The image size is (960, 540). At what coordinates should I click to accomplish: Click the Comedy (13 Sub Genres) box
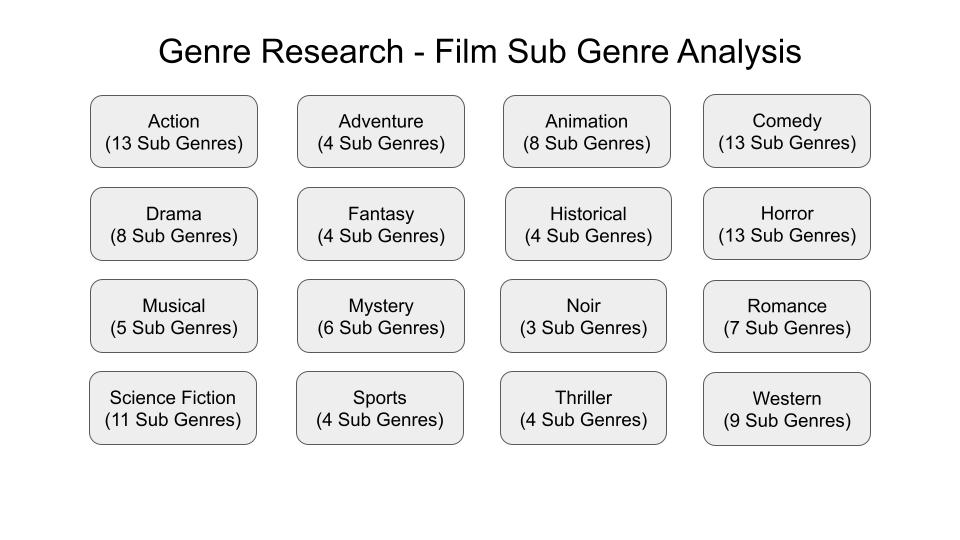pyautogui.click(x=787, y=131)
